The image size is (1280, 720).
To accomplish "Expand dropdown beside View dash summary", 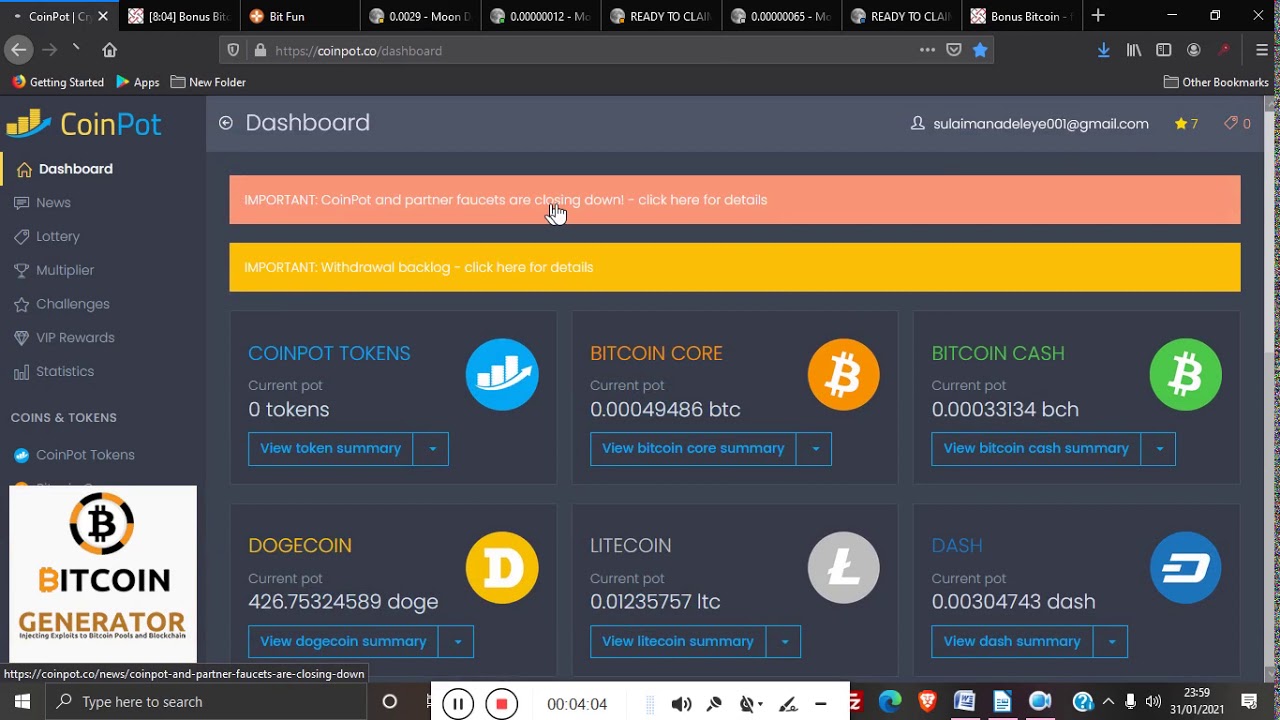I will [x=1111, y=642].
